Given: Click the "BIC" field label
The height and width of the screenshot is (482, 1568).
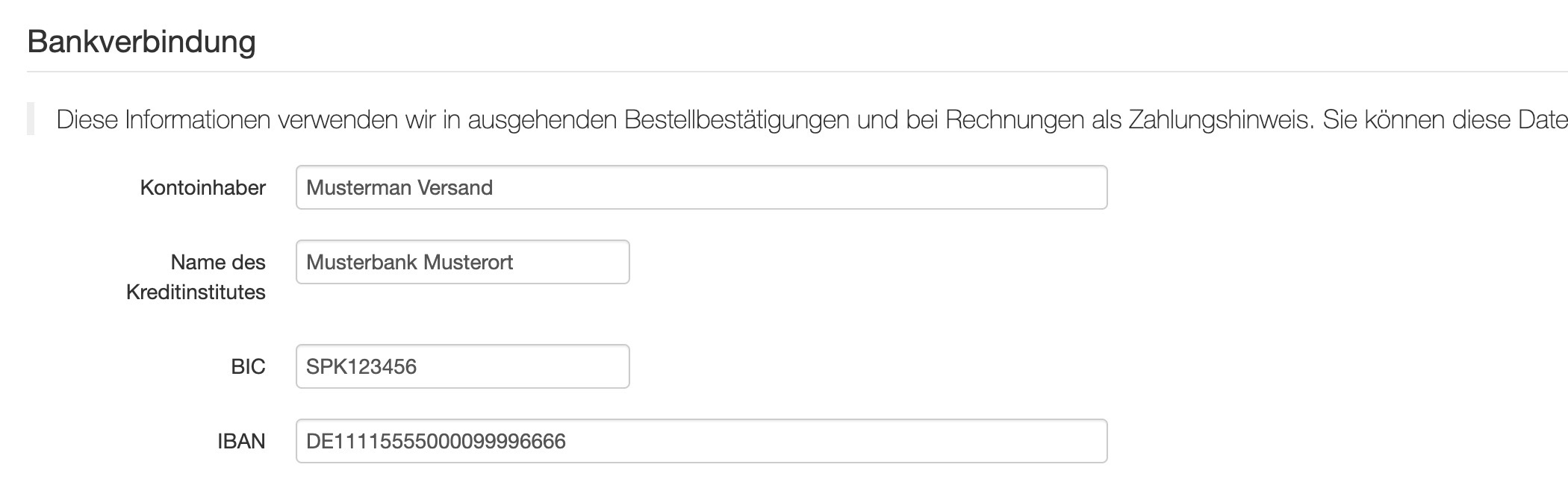Looking at the screenshot, I should [x=248, y=366].
